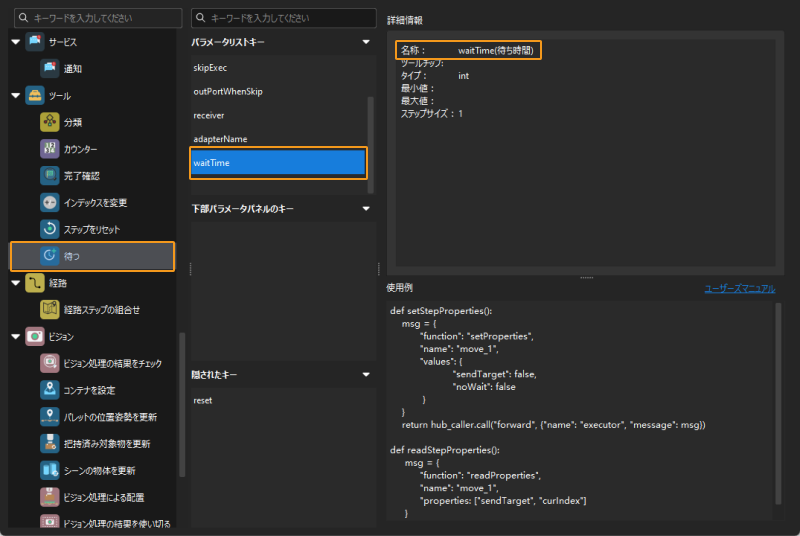Collapse the パラメータリストキー section
Screen dimensions: 800x536
[x=366, y=42]
